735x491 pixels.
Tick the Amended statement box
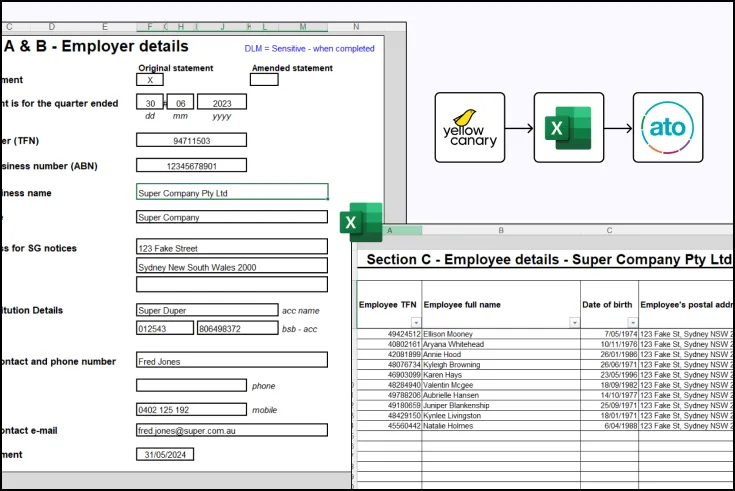click(264, 80)
